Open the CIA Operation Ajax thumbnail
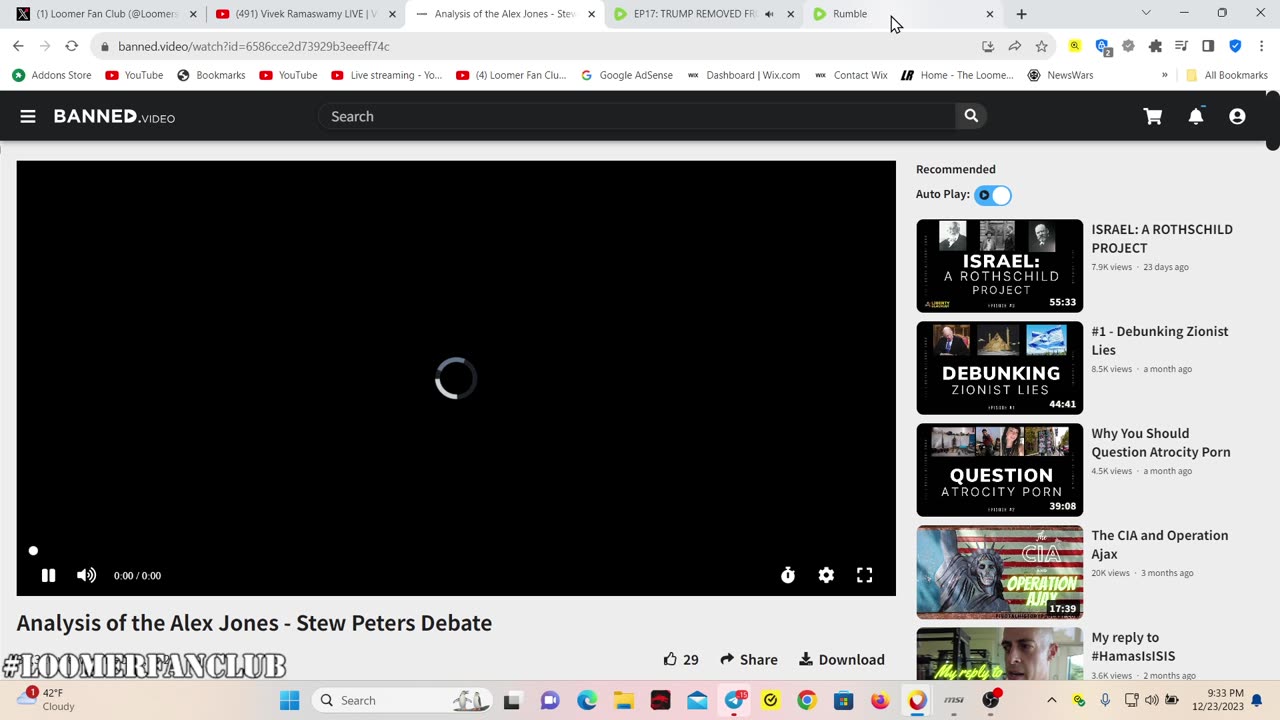Viewport: 1280px width, 720px height. pos(1000,572)
